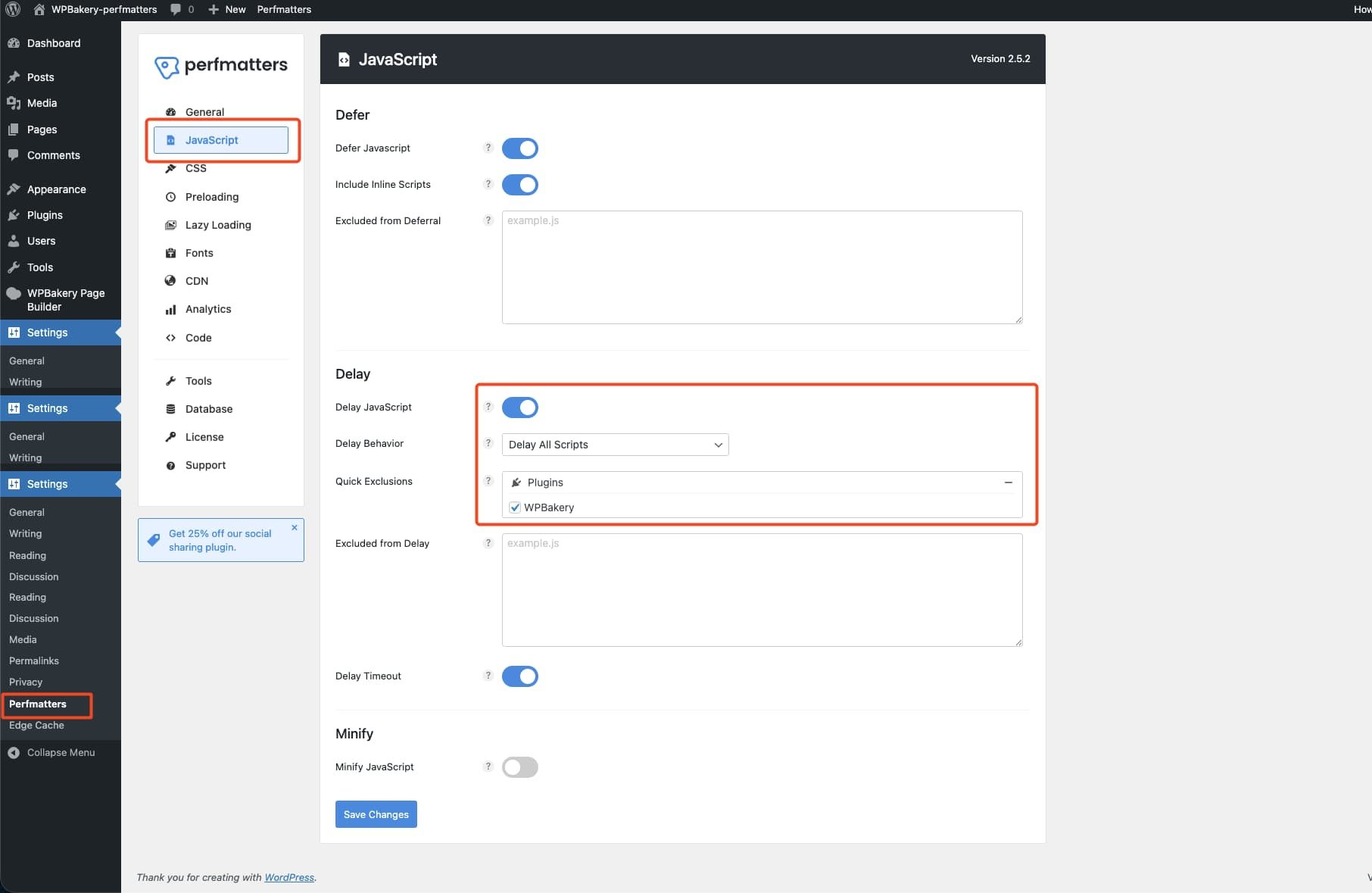The width and height of the screenshot is (1372, 893).
Task: Collapse the Plugins group in Quick Exclusions
Action: [x=1007, y=482]
